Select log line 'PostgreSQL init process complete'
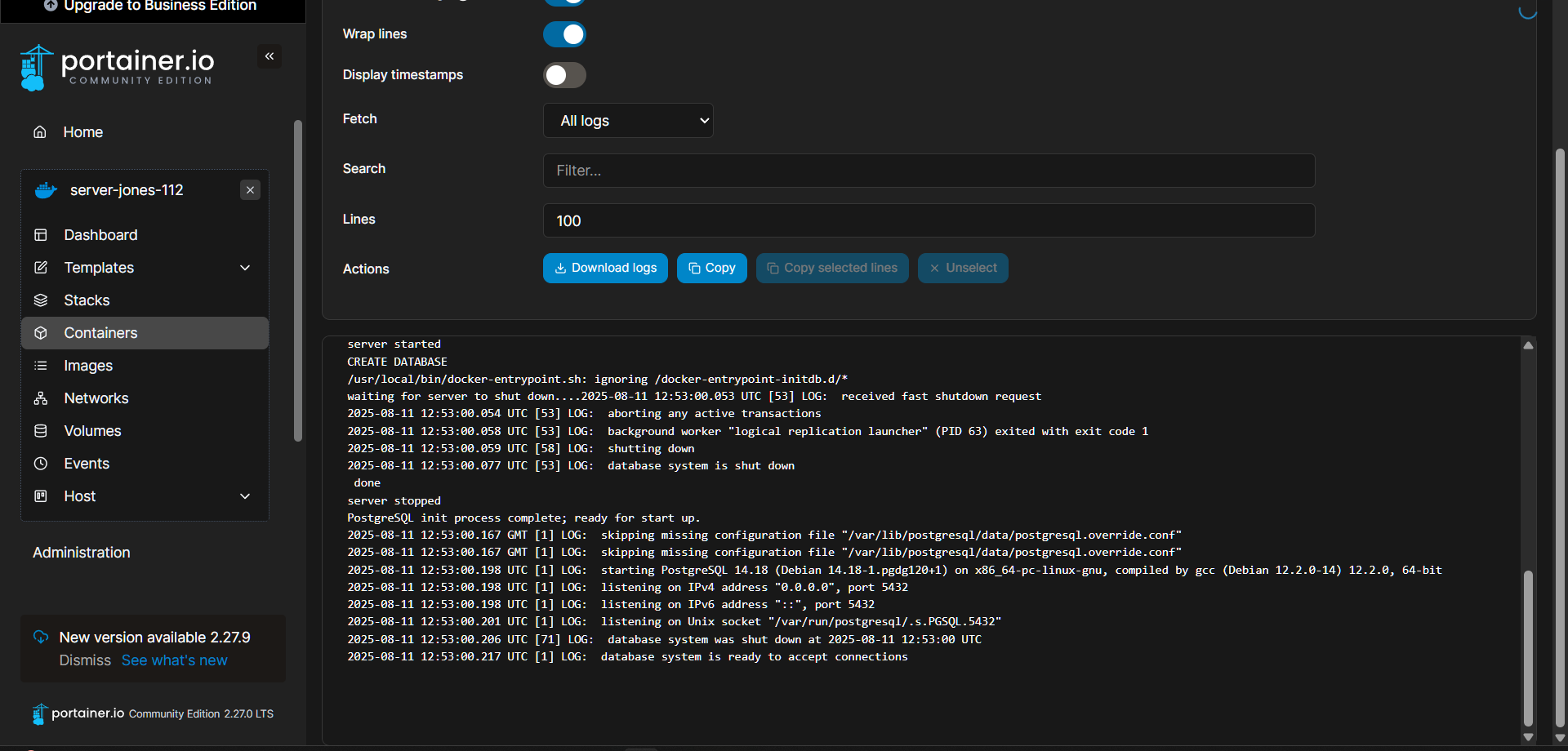 click(523, 518)
